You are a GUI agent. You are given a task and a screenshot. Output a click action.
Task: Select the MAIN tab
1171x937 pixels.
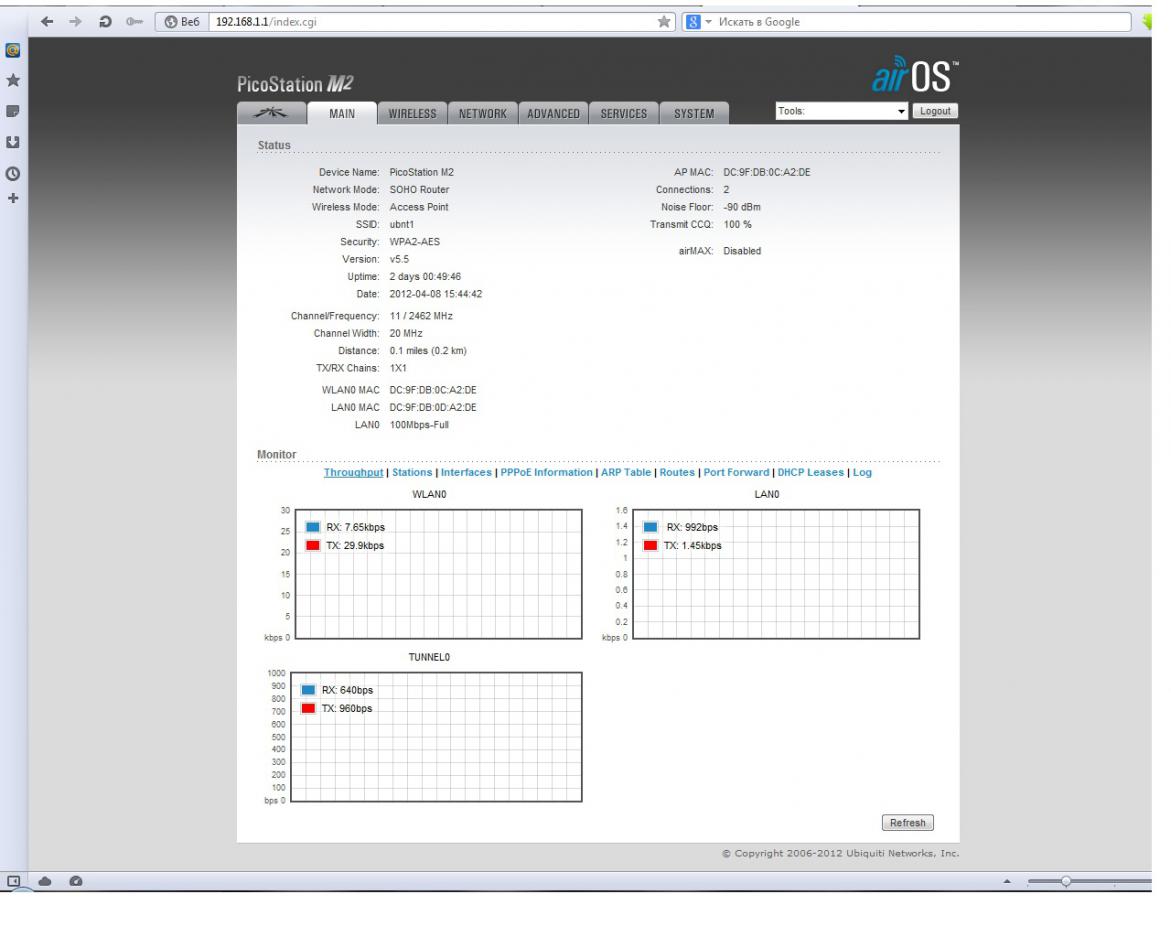pyautogui.click(x=342, y=113)
